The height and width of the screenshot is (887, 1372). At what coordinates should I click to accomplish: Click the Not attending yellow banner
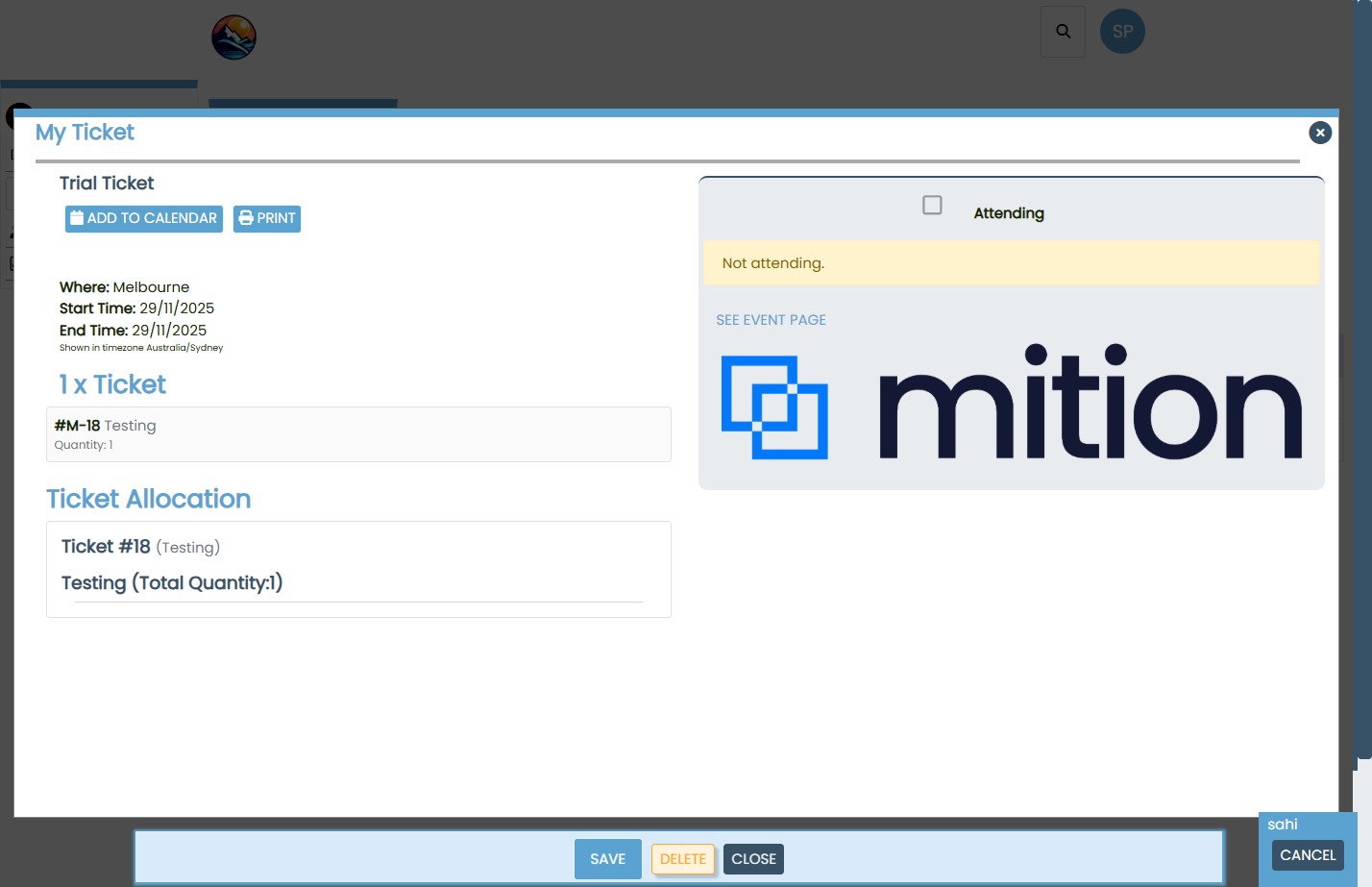point(1011,263)
